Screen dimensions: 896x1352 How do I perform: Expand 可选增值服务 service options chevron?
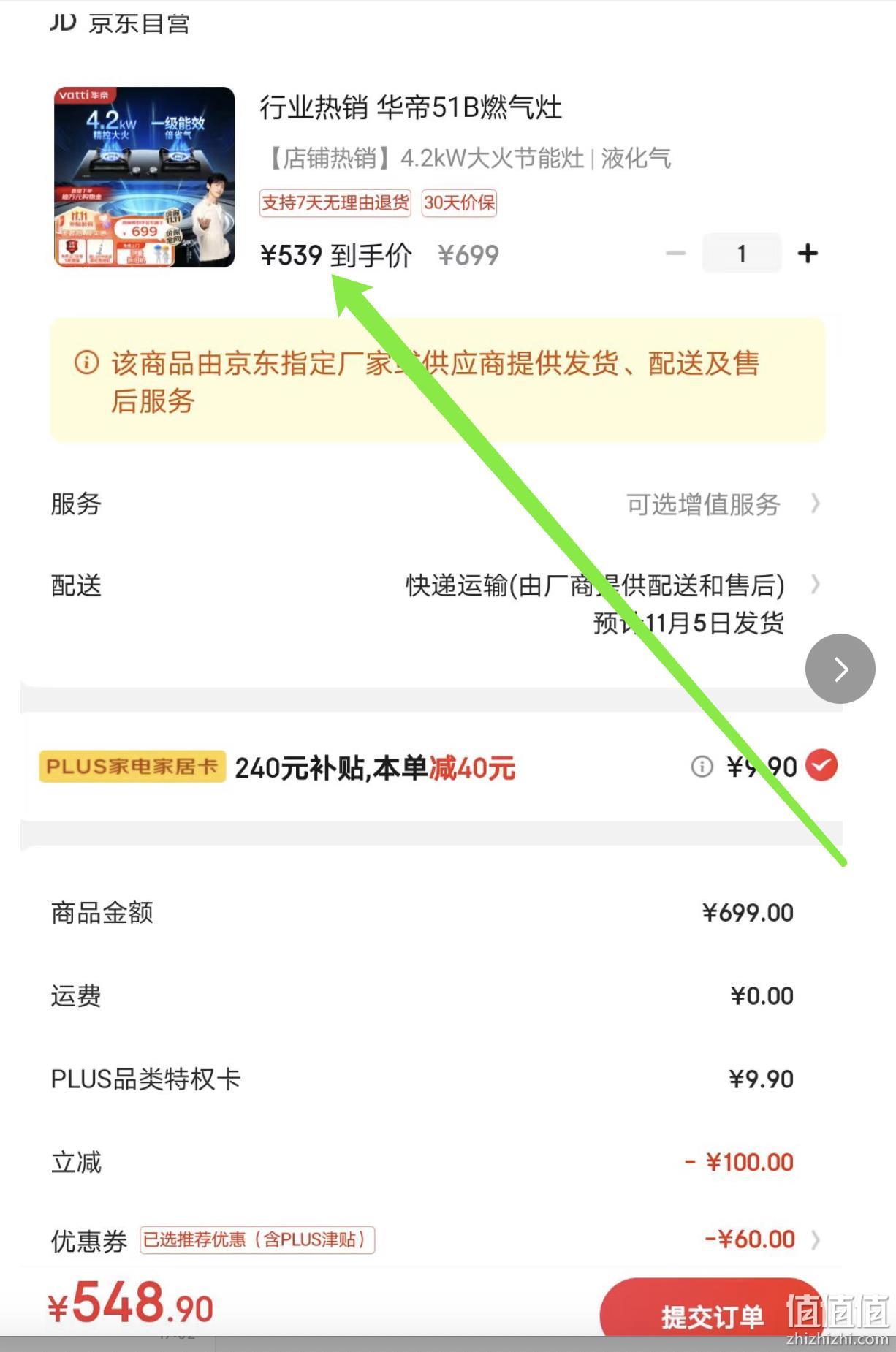816,504
